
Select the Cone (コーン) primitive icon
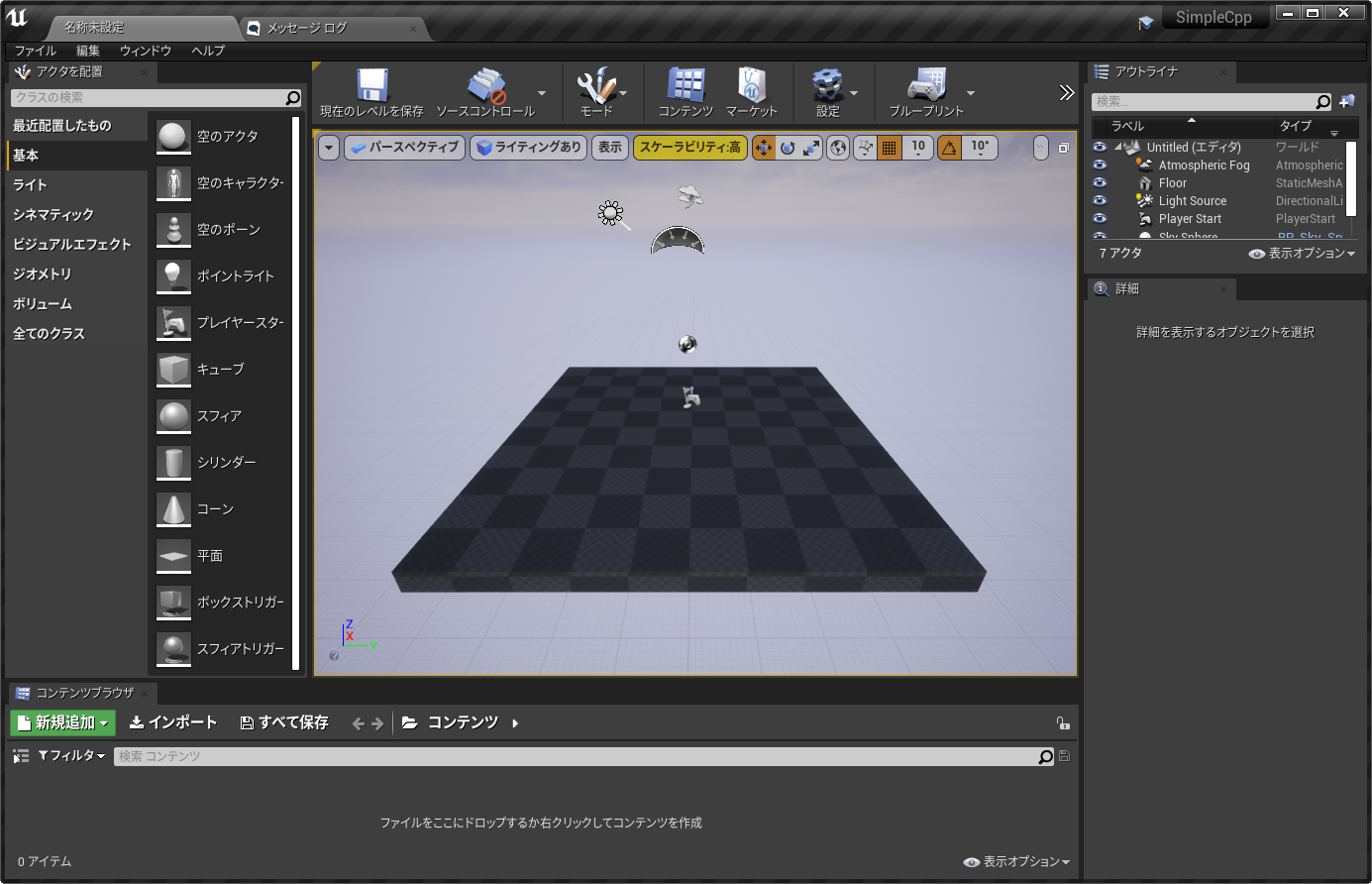(x=173, y=509)
